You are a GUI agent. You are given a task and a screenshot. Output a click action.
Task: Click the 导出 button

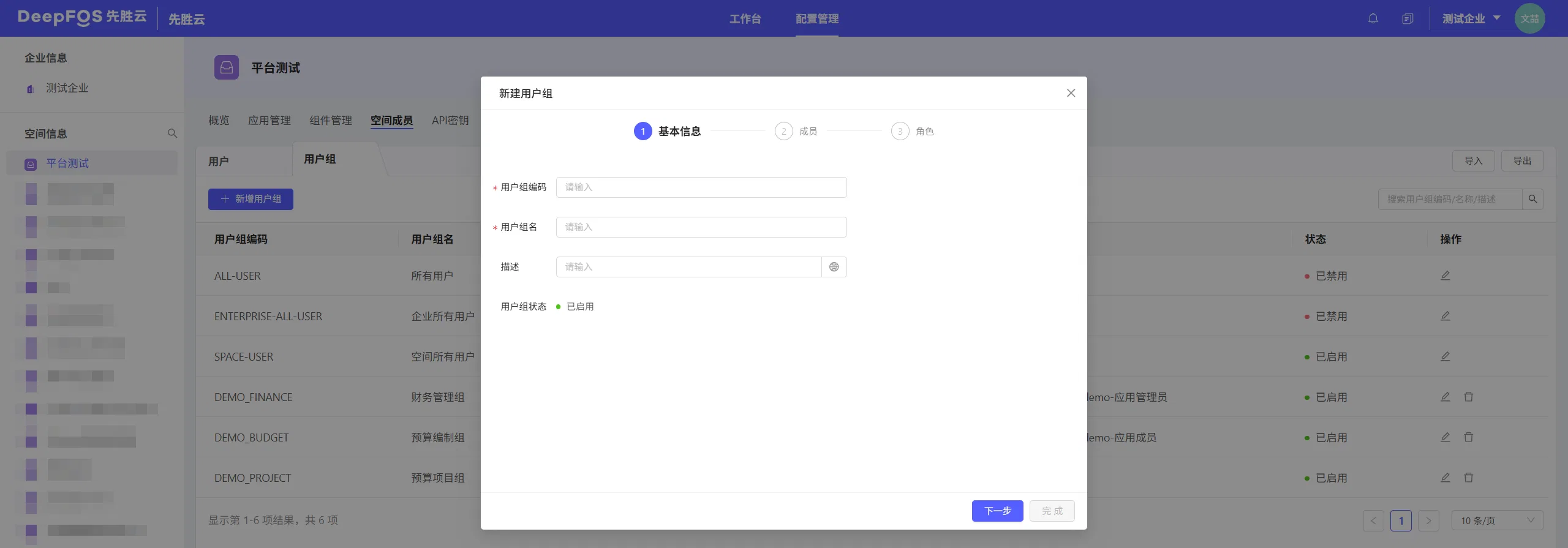(1522, 161)
